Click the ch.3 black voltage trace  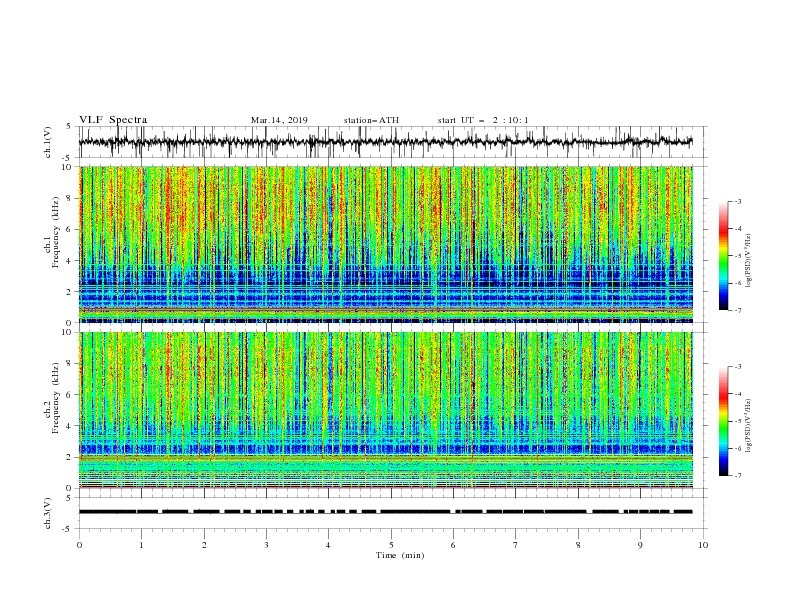385,512
